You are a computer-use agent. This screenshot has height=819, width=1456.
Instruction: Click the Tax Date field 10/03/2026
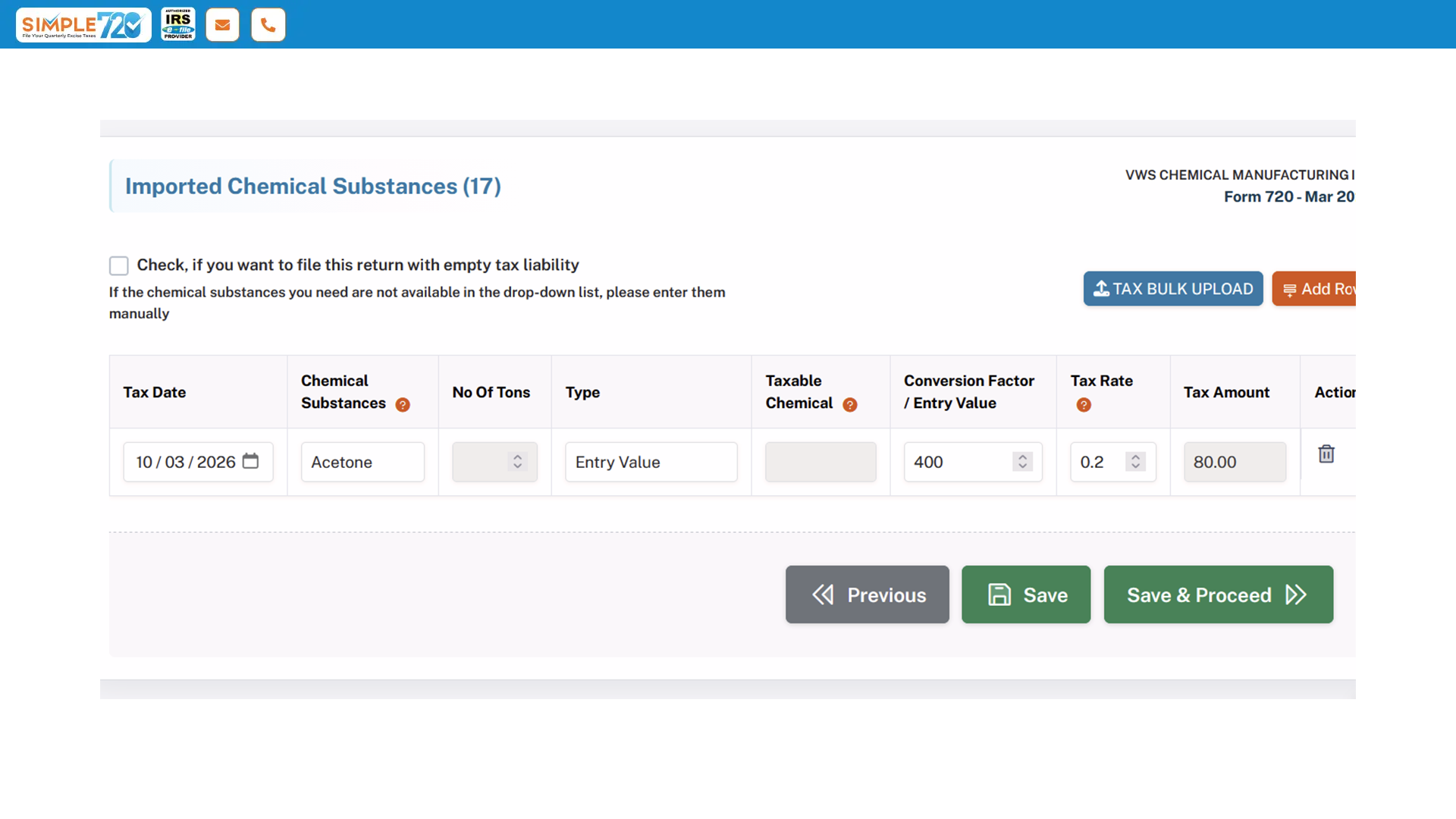click(199, 462)
